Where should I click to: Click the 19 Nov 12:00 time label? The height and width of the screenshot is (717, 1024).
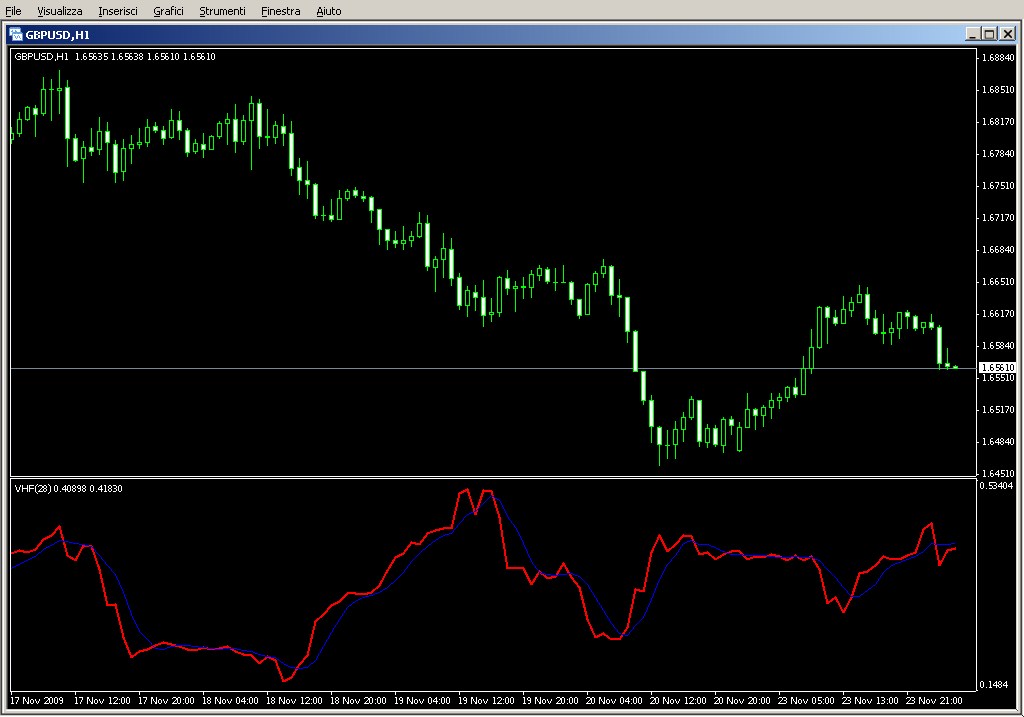487,701
